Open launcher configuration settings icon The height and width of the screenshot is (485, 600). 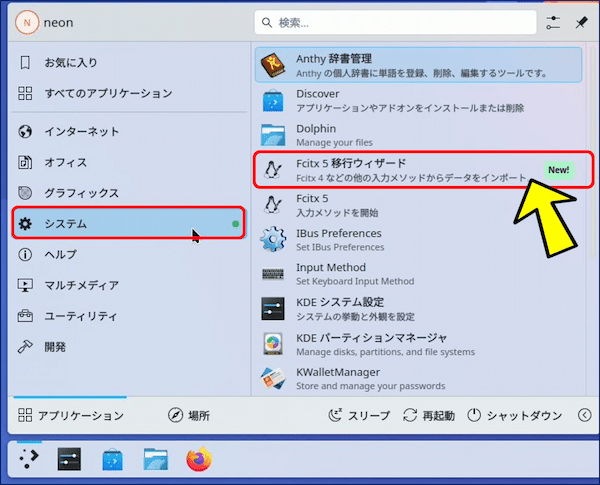click(x=554, y=22)
